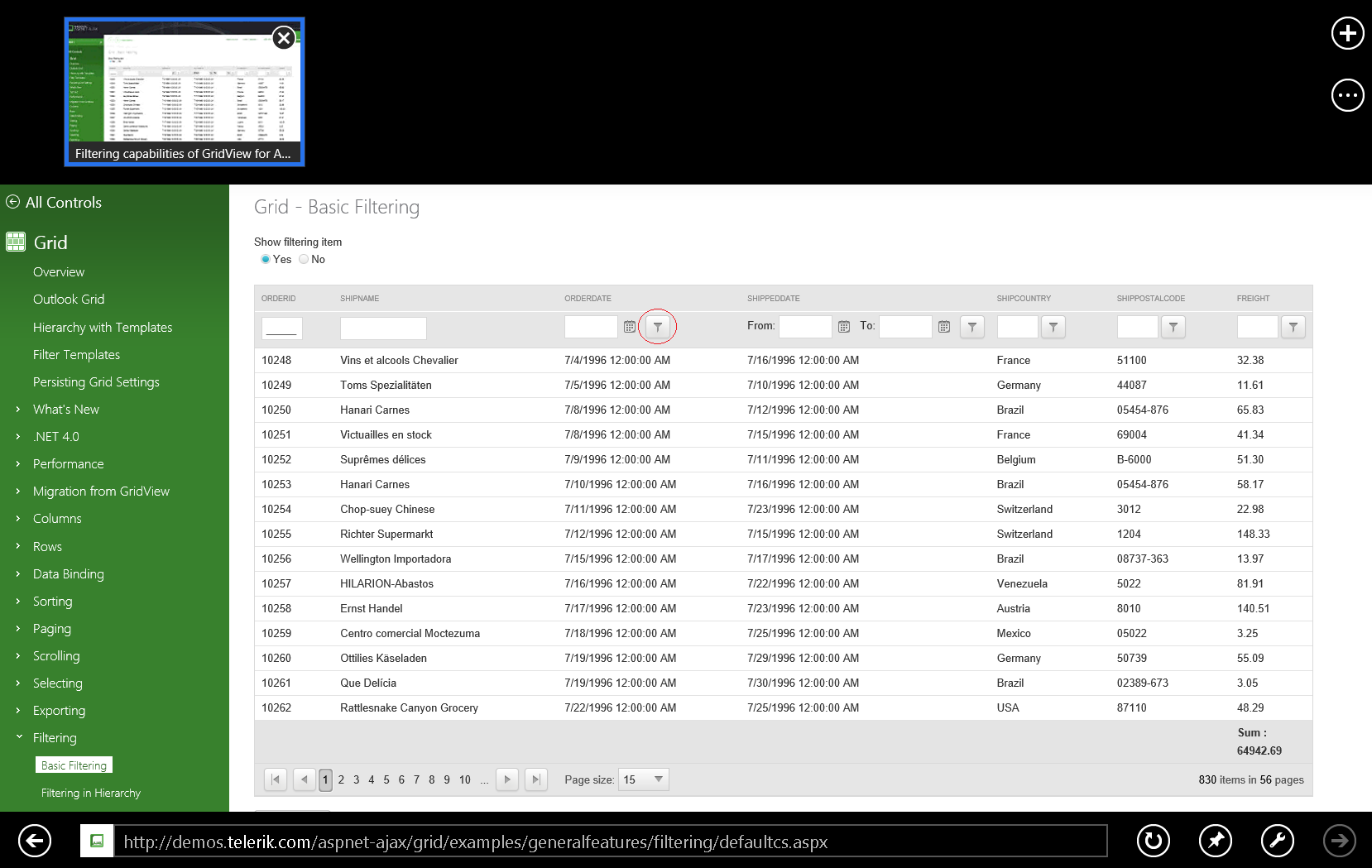
Task: Go to grid page 5
Action: (386, 779)
